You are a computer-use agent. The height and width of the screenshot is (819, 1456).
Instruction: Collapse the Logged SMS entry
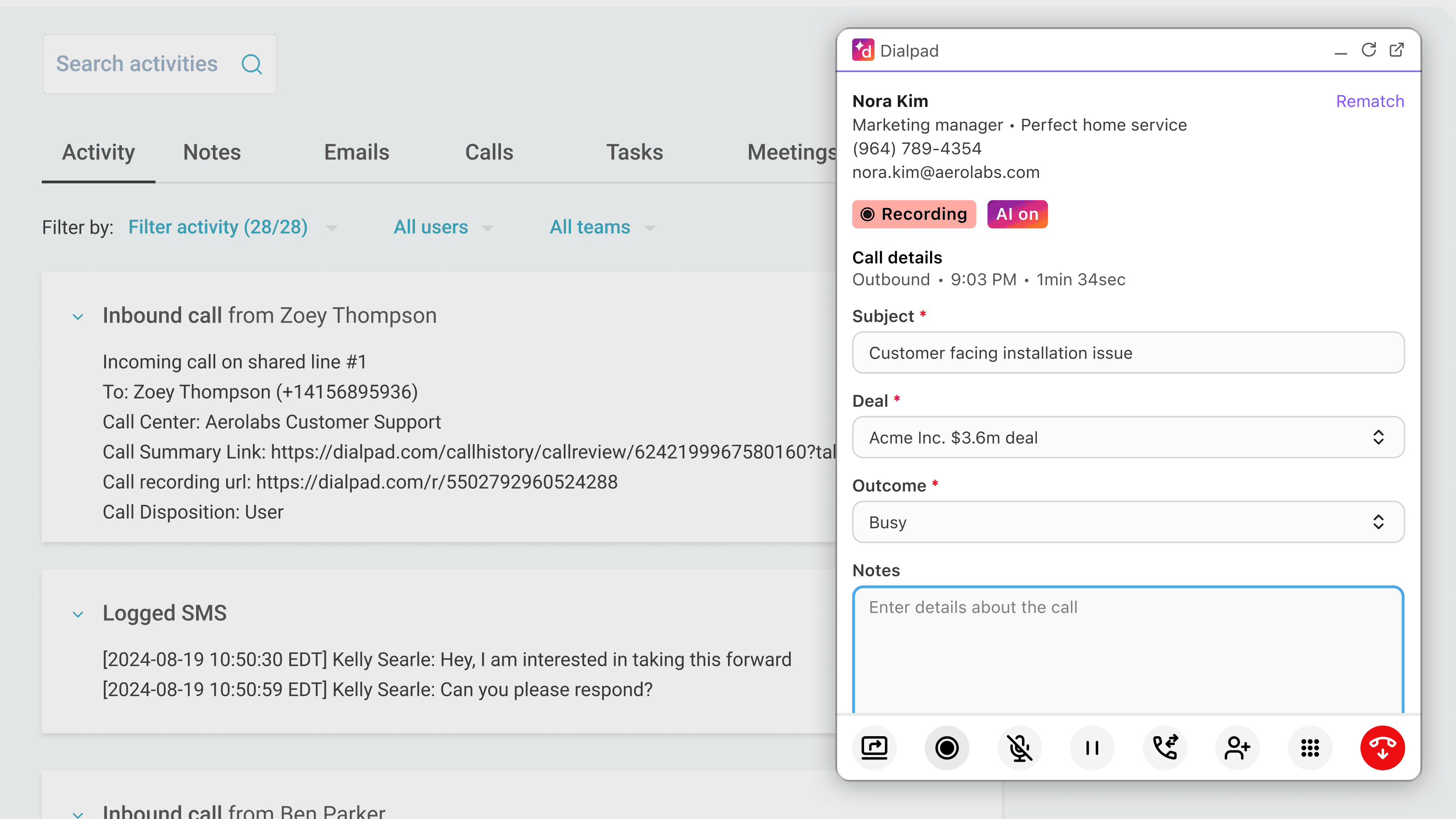(78, 614)
